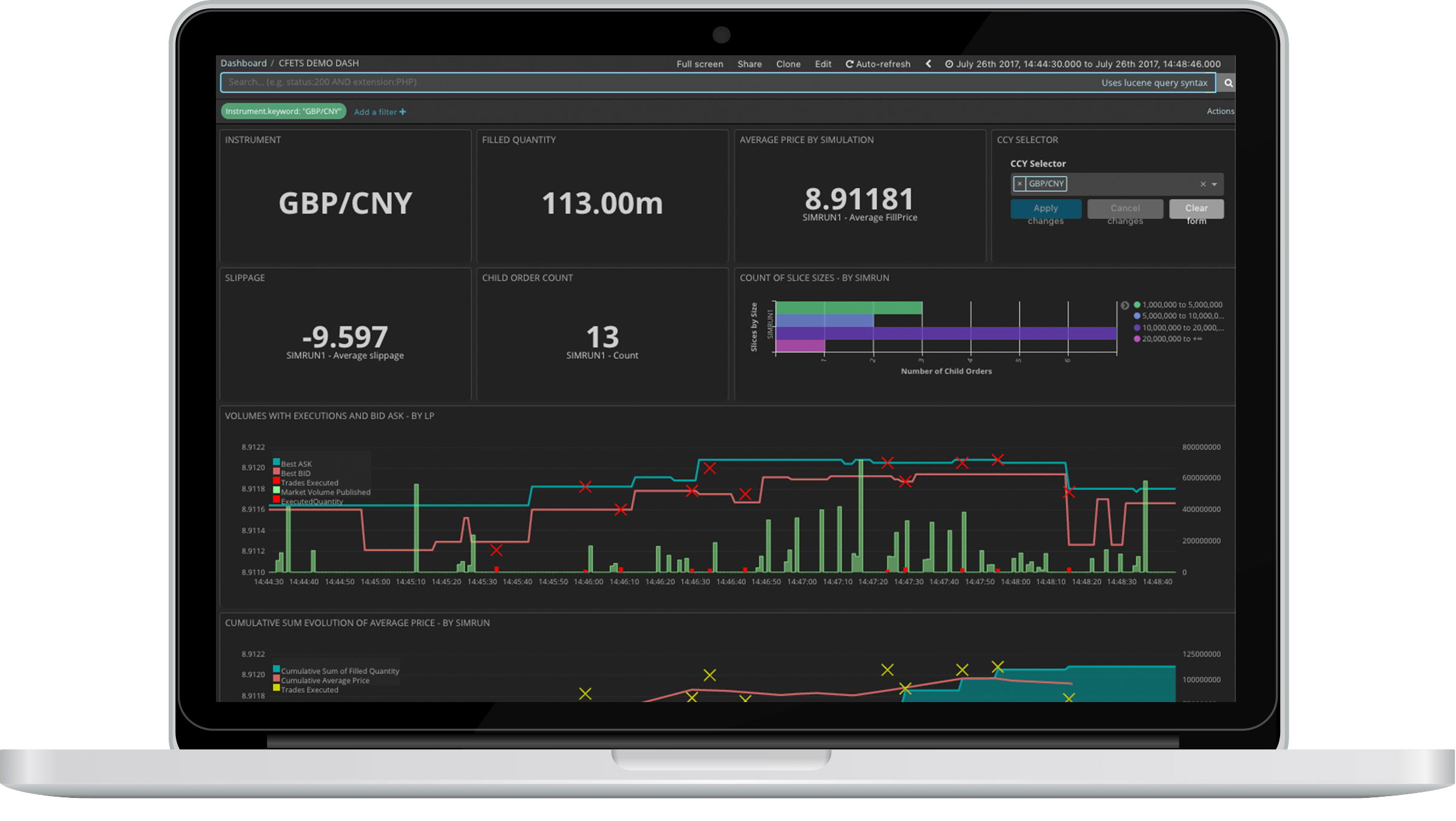The width and height of the screenshot is (1456, 821).
Task: Toggle Cumulative Average Price legend entry
Action: [325, 681]
